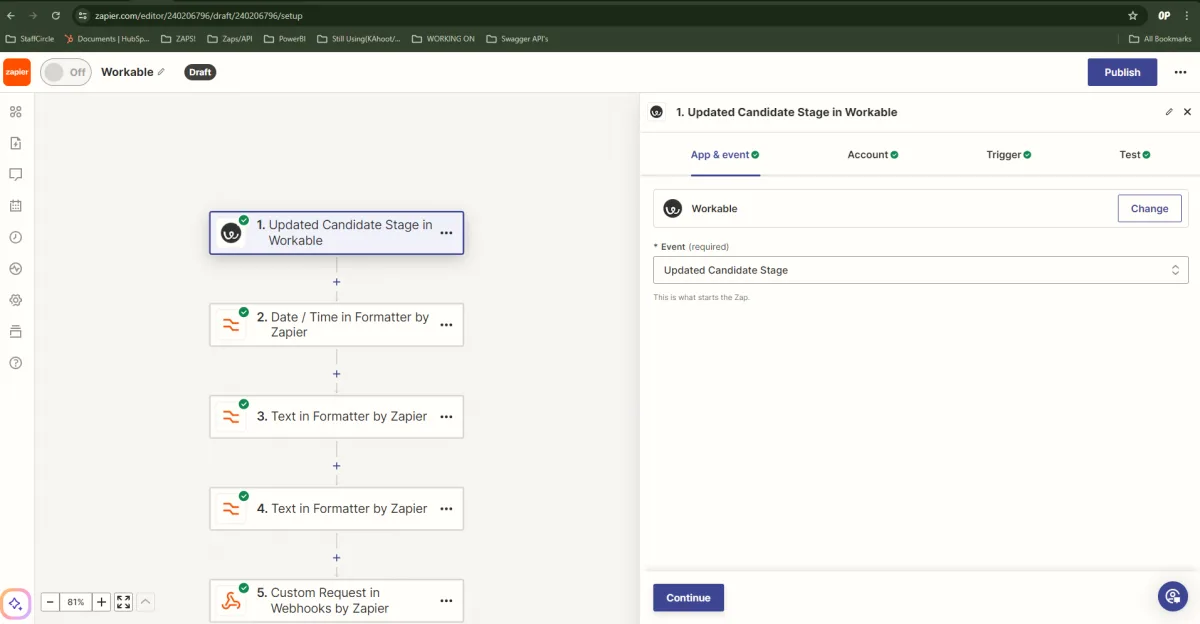
Task: Add a step between steps 1 and 2
Action: point(336,282)
